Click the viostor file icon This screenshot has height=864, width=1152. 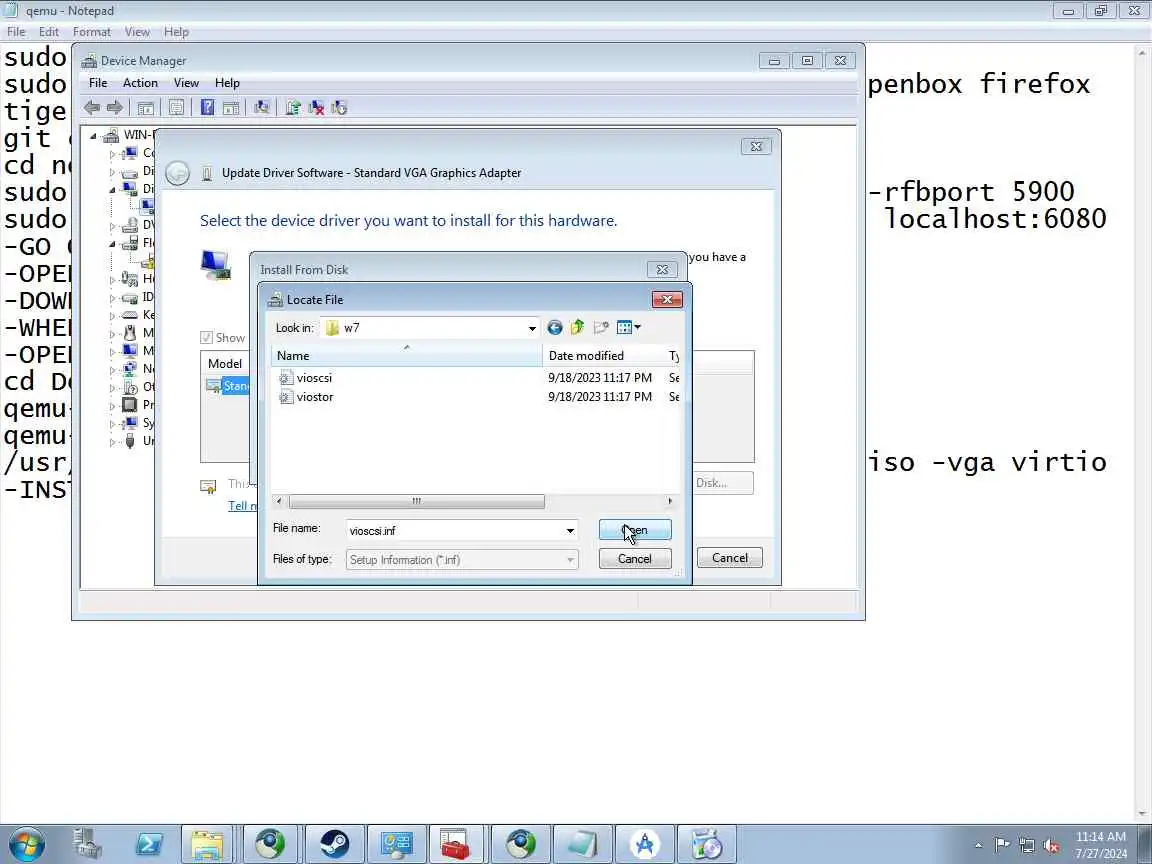287,397
